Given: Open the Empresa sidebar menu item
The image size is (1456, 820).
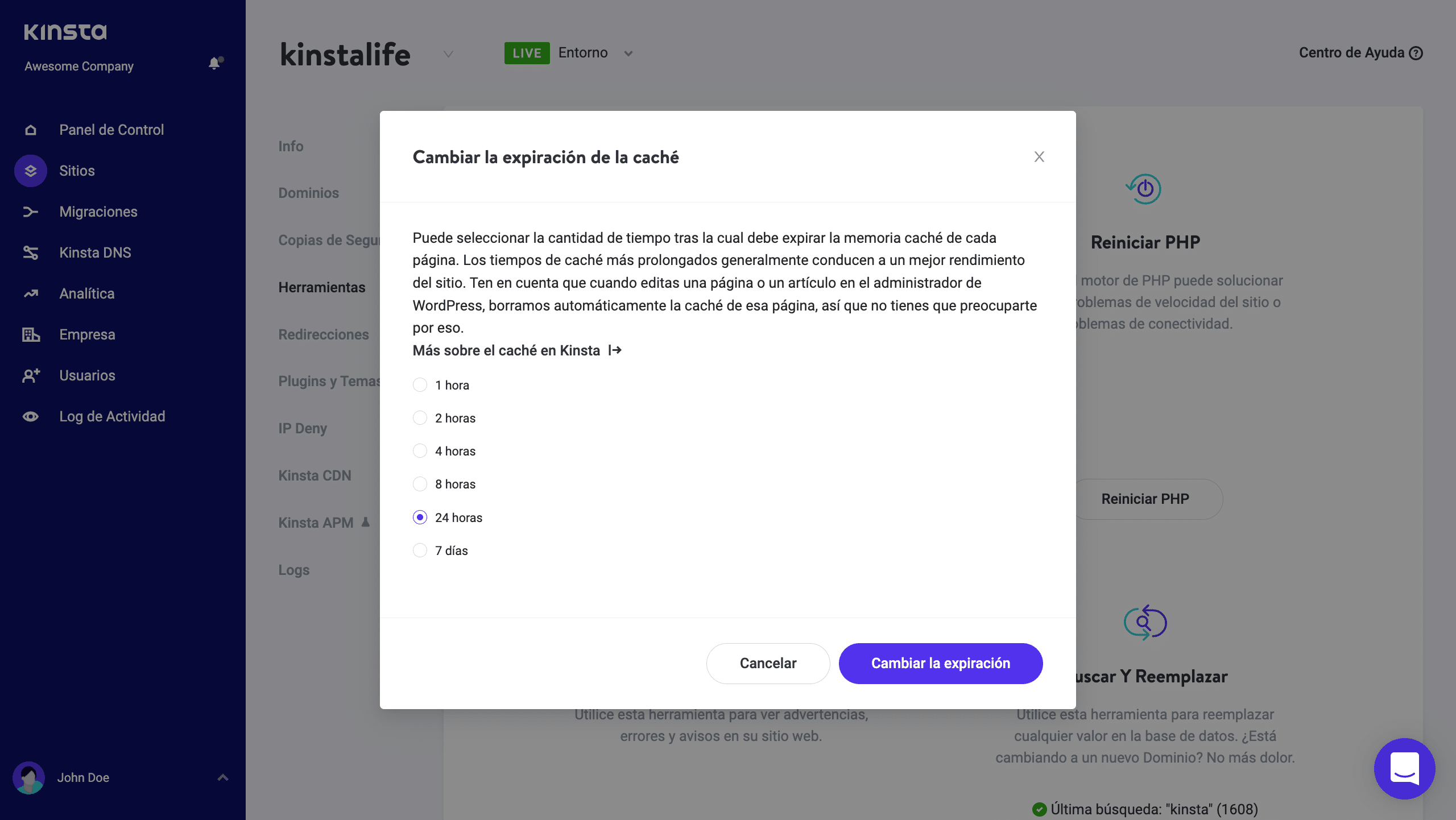Looking at the screenshot, I should click(x=87, y=335).
